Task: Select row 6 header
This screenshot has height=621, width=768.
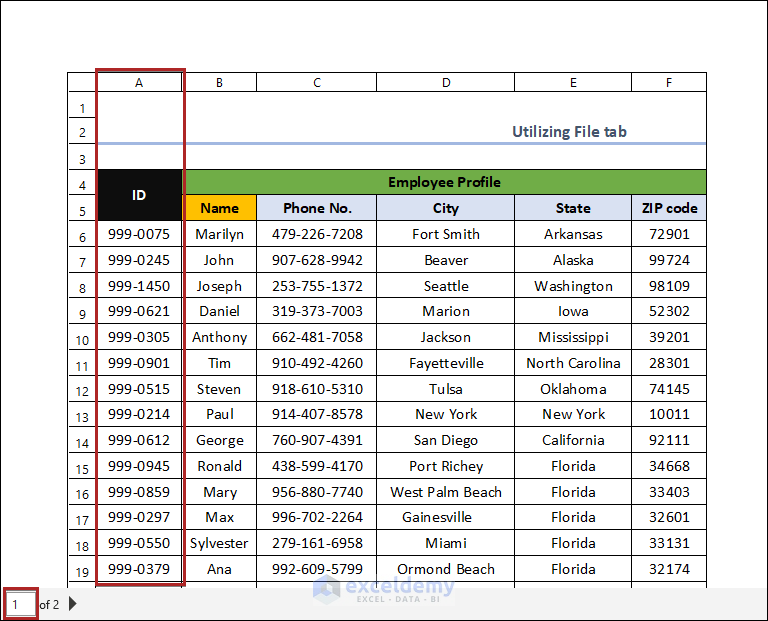Action: (82, 236)
